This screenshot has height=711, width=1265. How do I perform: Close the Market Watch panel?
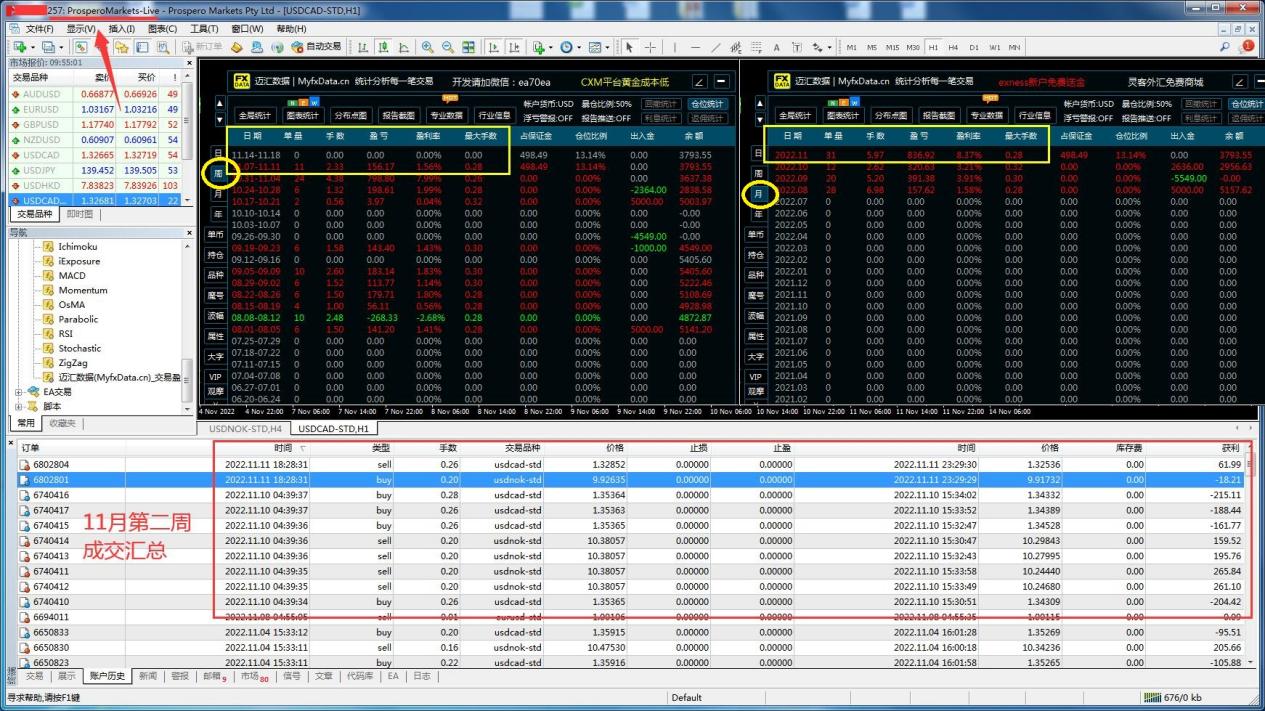[189, 62]
